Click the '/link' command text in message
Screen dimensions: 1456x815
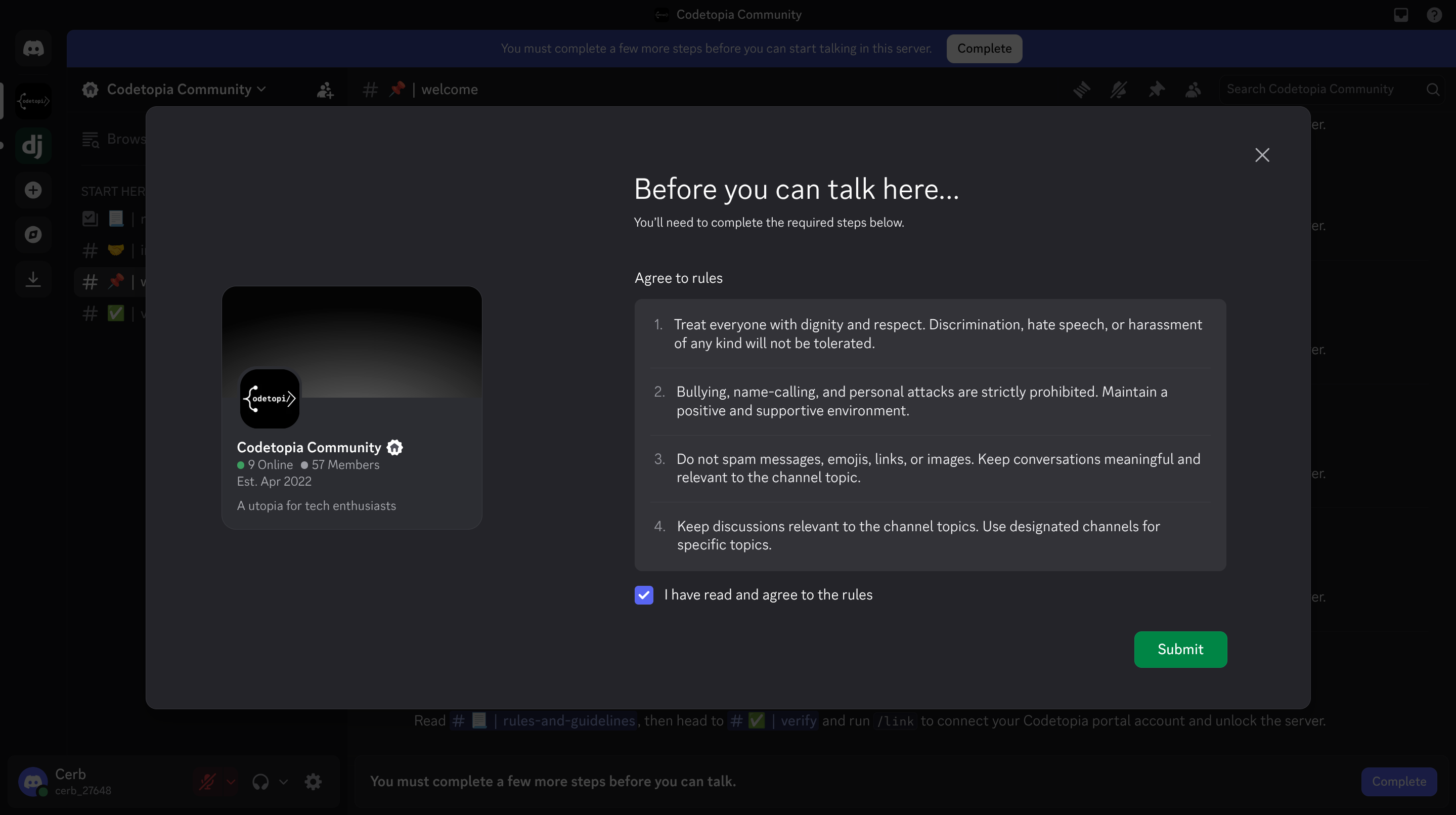point(895,721)
